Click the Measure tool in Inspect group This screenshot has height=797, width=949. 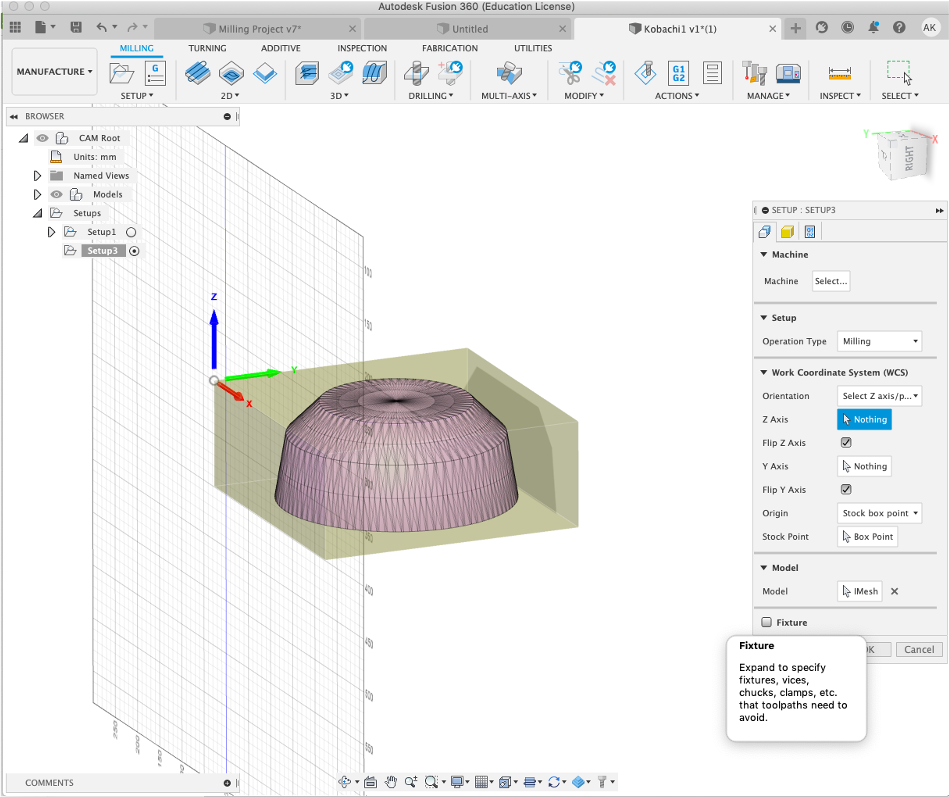(x=839, y=73)
